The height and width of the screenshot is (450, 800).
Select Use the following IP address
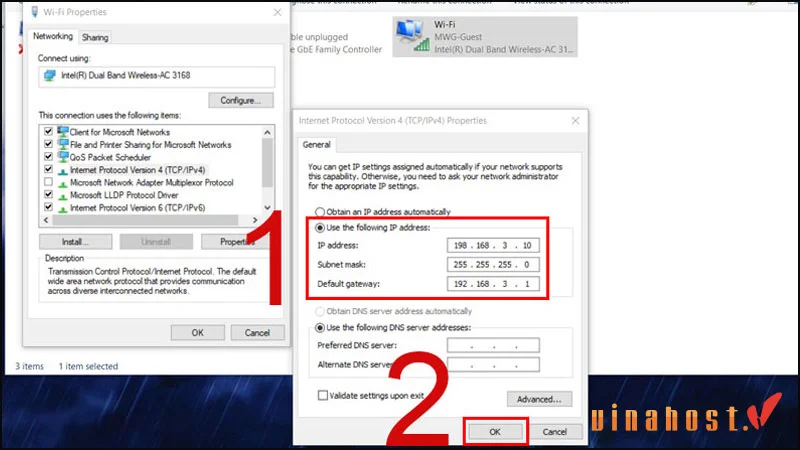319,228
